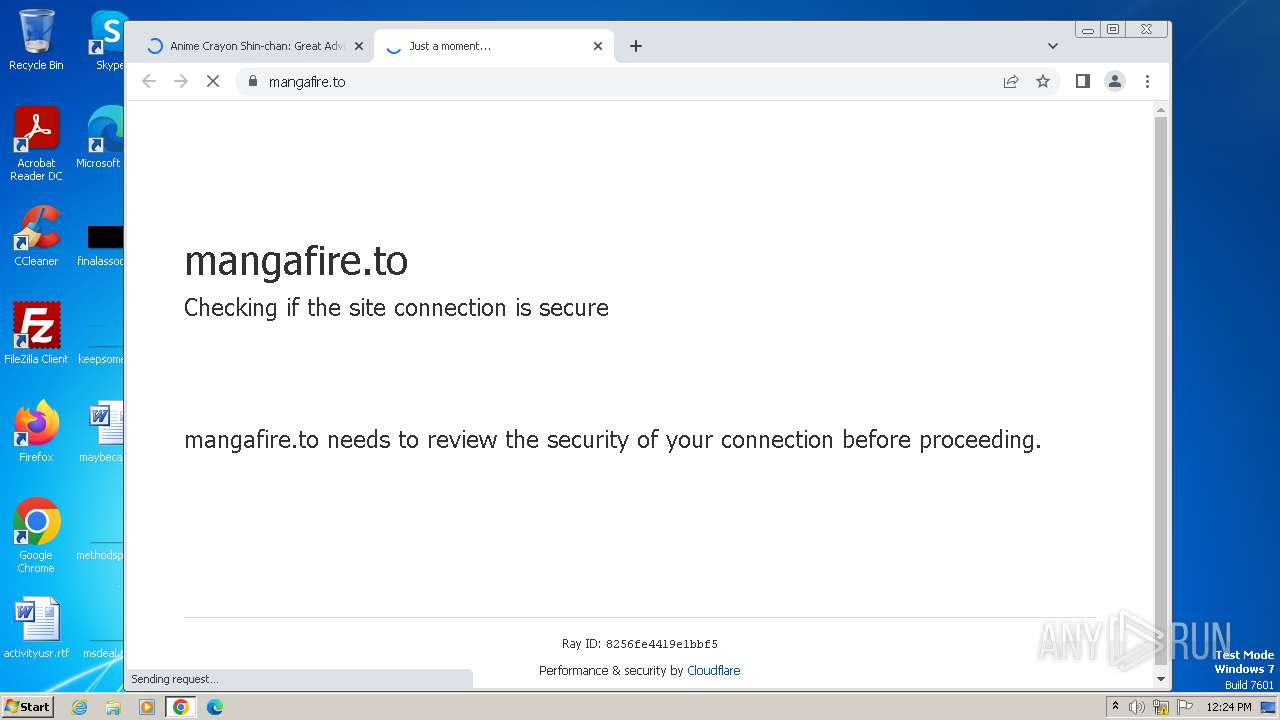The image size is (1280, 720).
Task: Open FileZilla Client desktop icon
Action: [x=36, y=334]
